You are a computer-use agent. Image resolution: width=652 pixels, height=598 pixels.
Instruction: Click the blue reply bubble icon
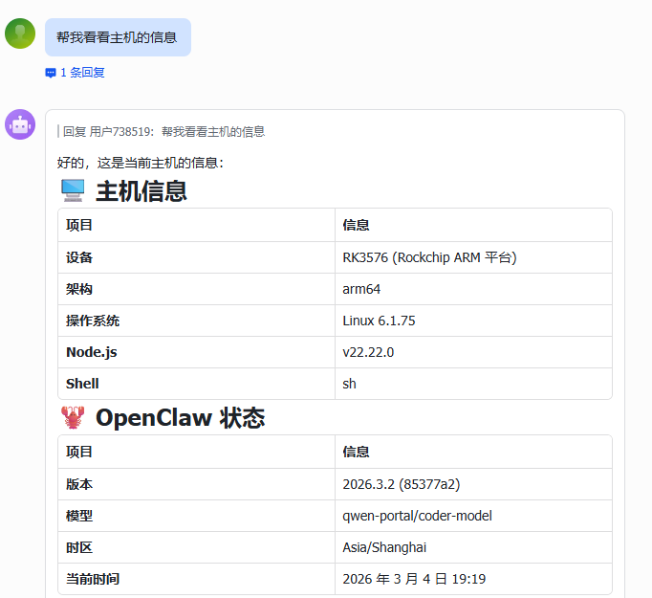[50, 73]
